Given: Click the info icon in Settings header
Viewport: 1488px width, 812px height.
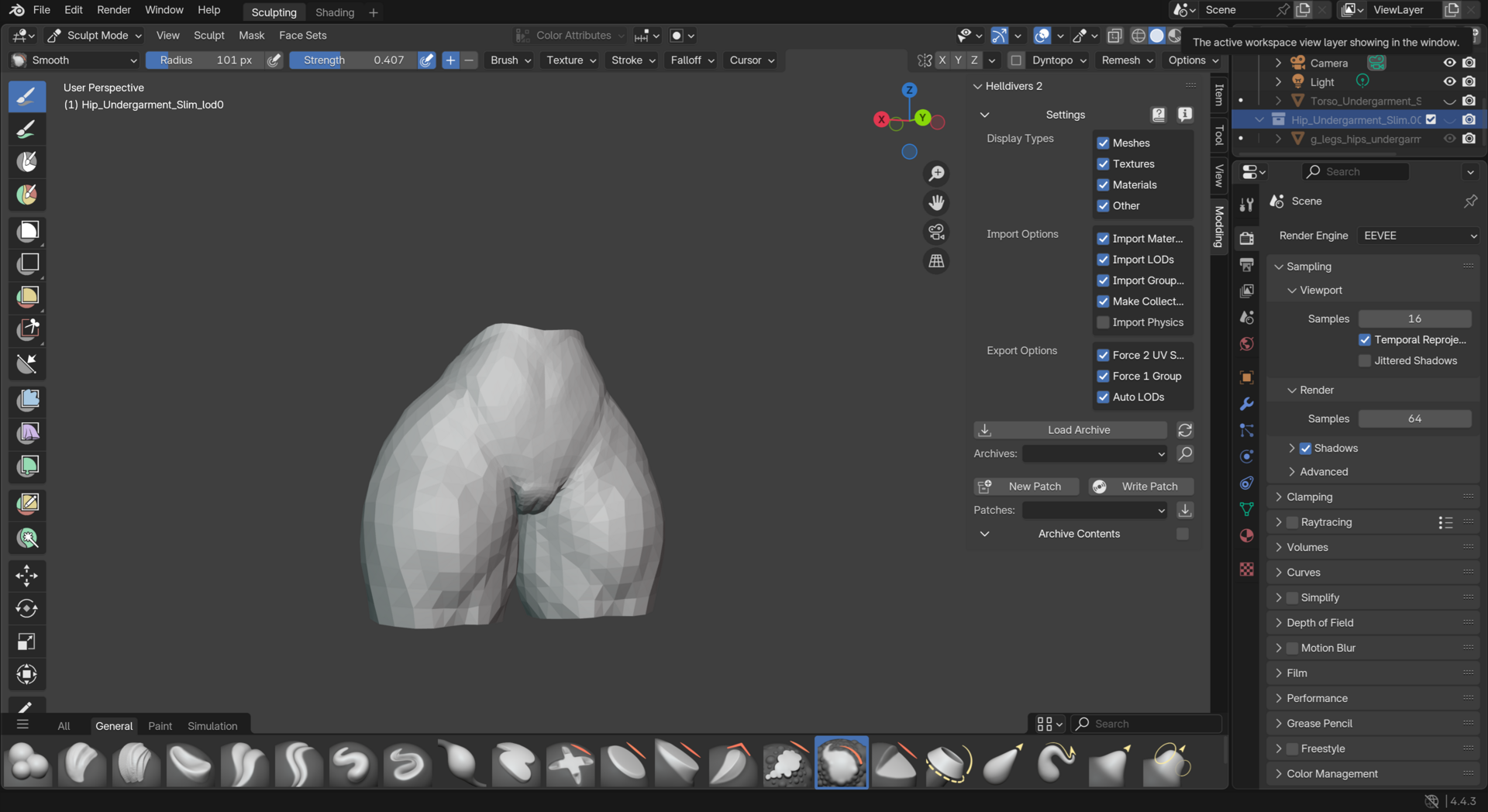Looking at the screenshot, I should pyautogui.click(x=1185, y=115).
